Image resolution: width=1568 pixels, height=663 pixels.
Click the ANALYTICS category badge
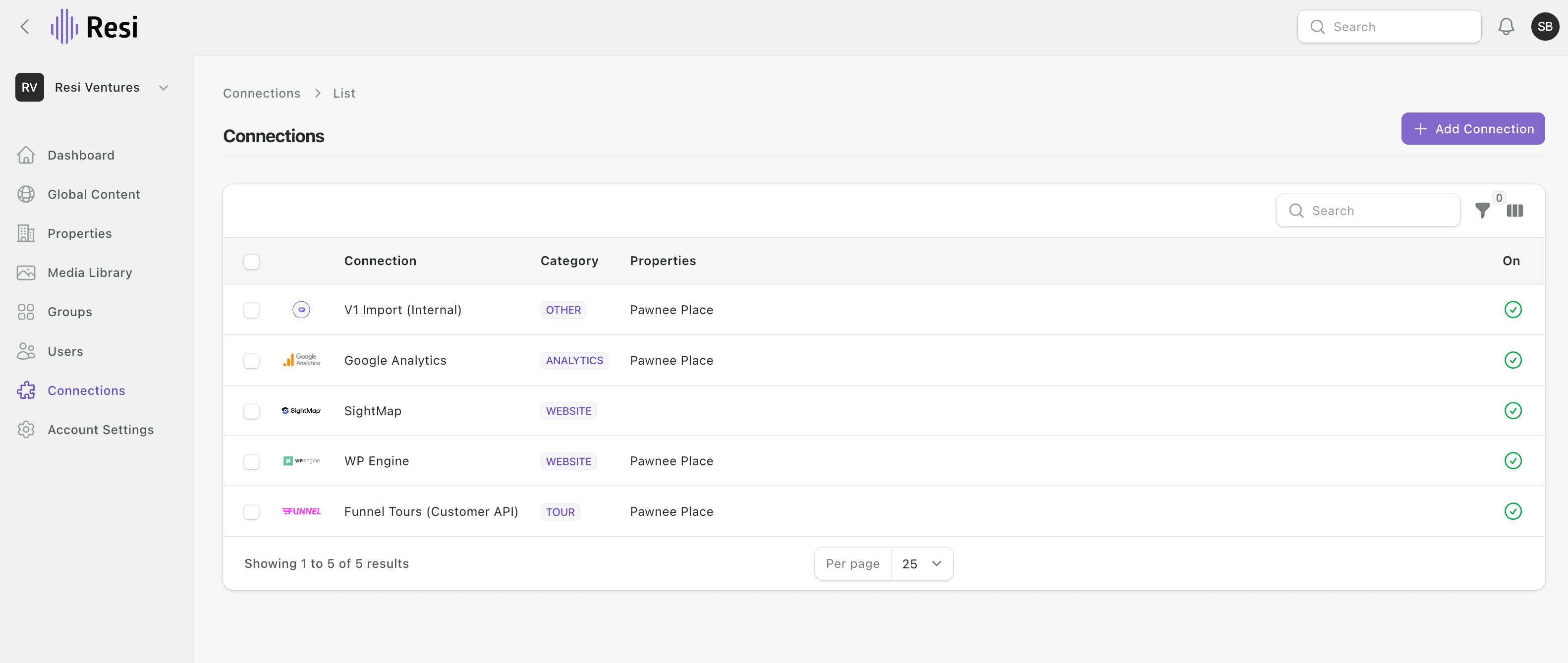574,361
